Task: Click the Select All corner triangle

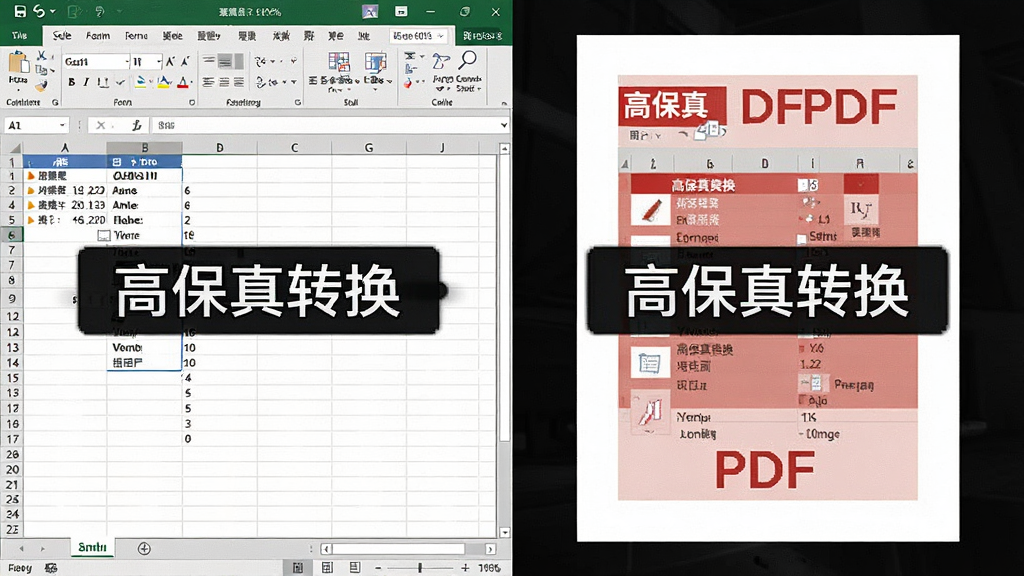Action: 14,148
